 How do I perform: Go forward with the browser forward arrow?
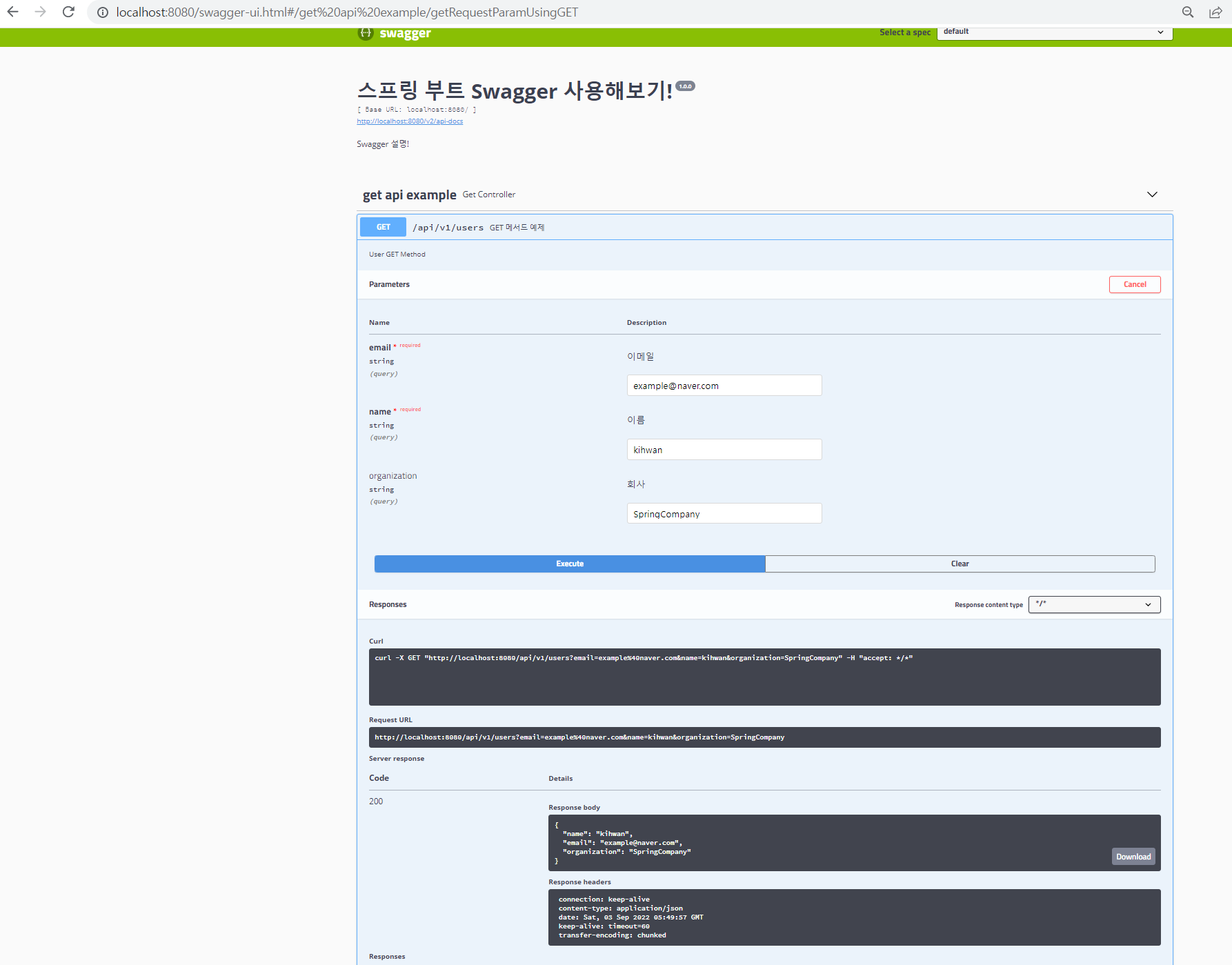[41, 12]
